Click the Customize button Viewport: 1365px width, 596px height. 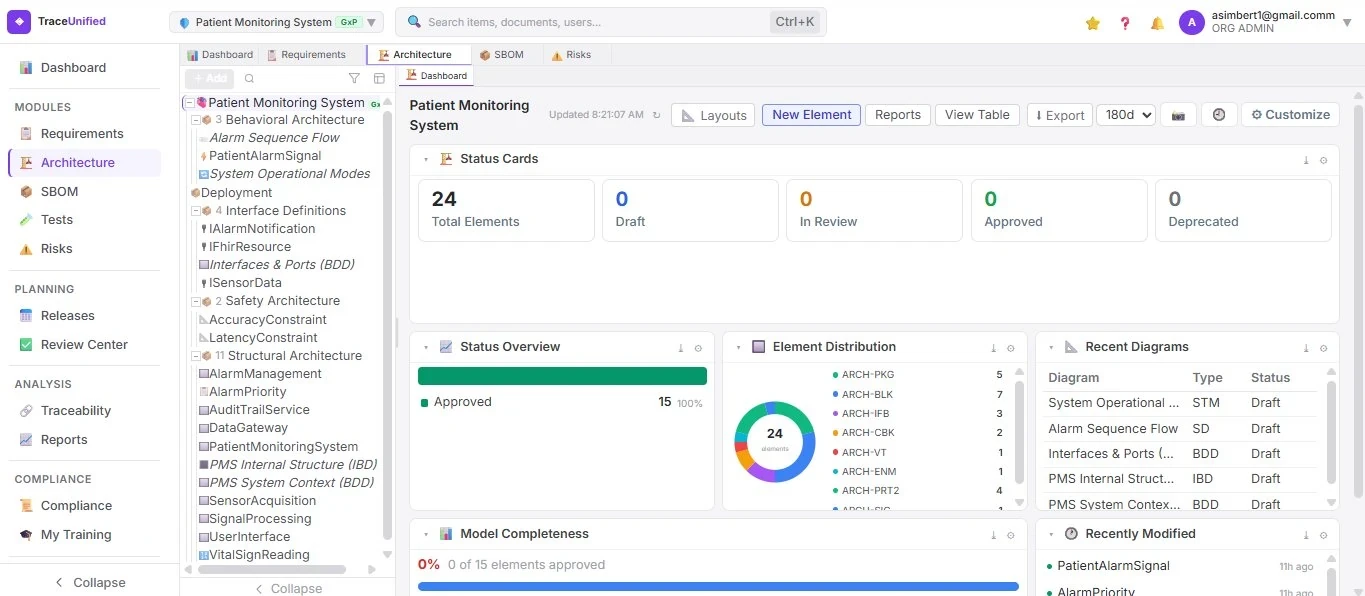(x=1290, y=115)
